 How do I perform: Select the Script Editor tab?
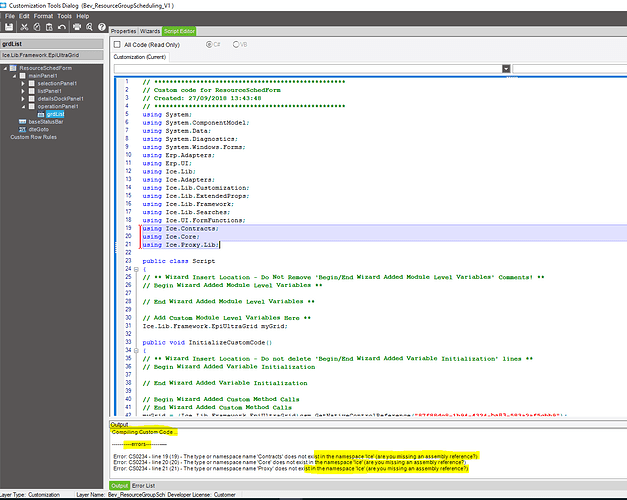click(179, 31)
